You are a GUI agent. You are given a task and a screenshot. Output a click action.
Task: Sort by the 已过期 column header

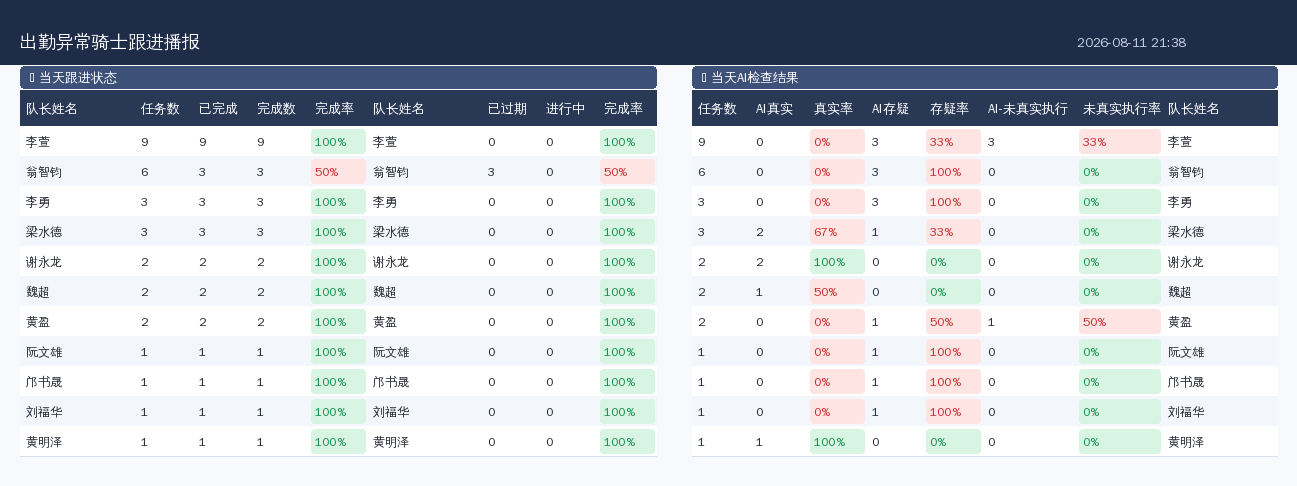click(x=507, y=109)
